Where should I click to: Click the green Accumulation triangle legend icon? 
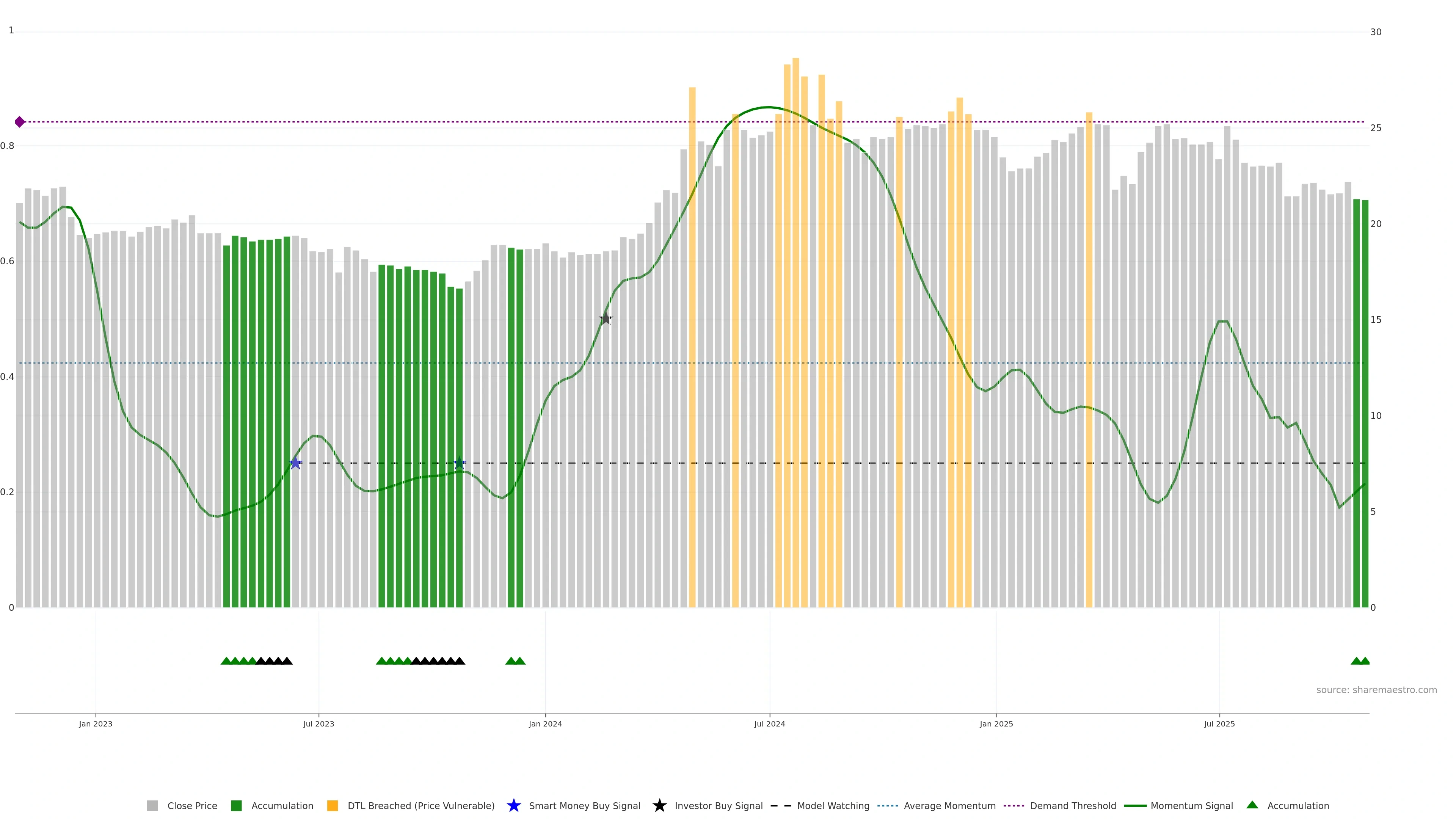coord(1252,805)
